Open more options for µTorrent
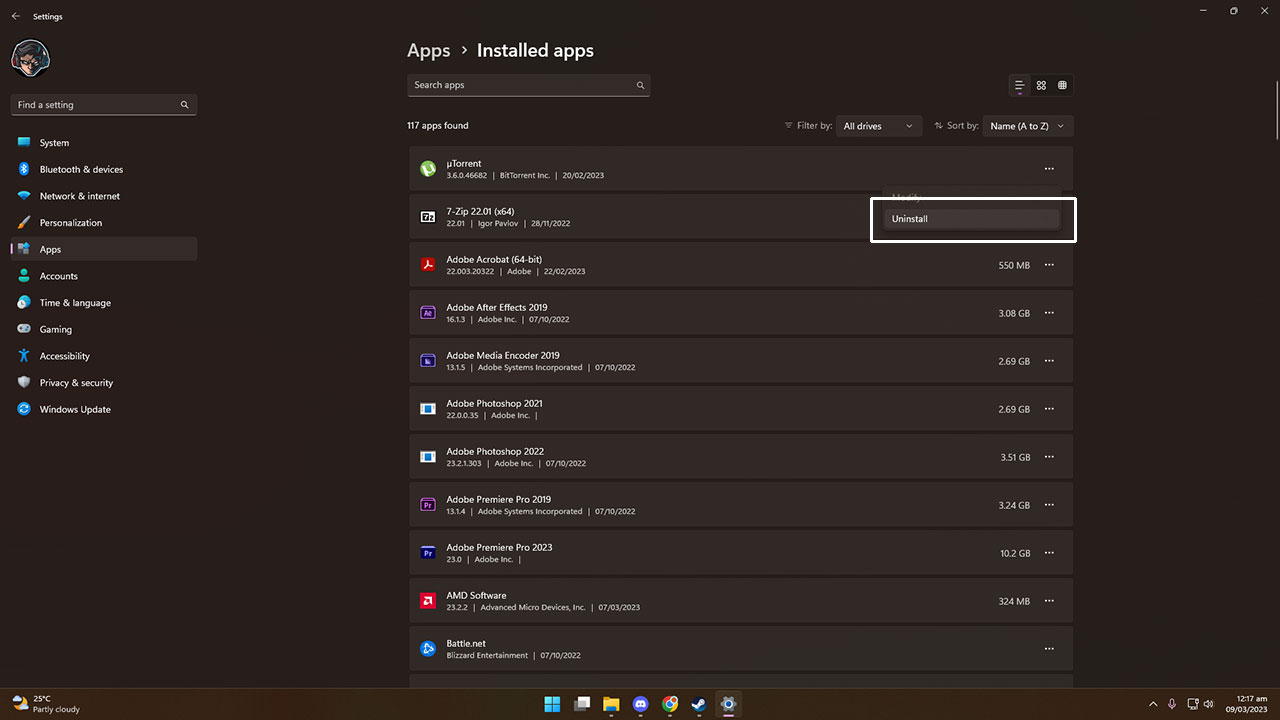Image resolution: width=1280 pixels, height=720 pixels. pos(1049,169)
